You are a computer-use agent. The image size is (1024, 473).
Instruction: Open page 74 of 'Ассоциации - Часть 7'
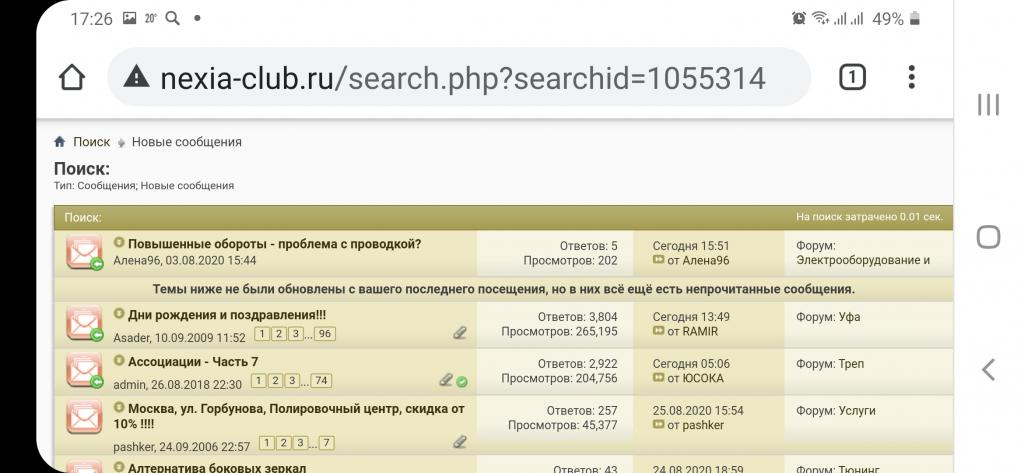point(321,381)
